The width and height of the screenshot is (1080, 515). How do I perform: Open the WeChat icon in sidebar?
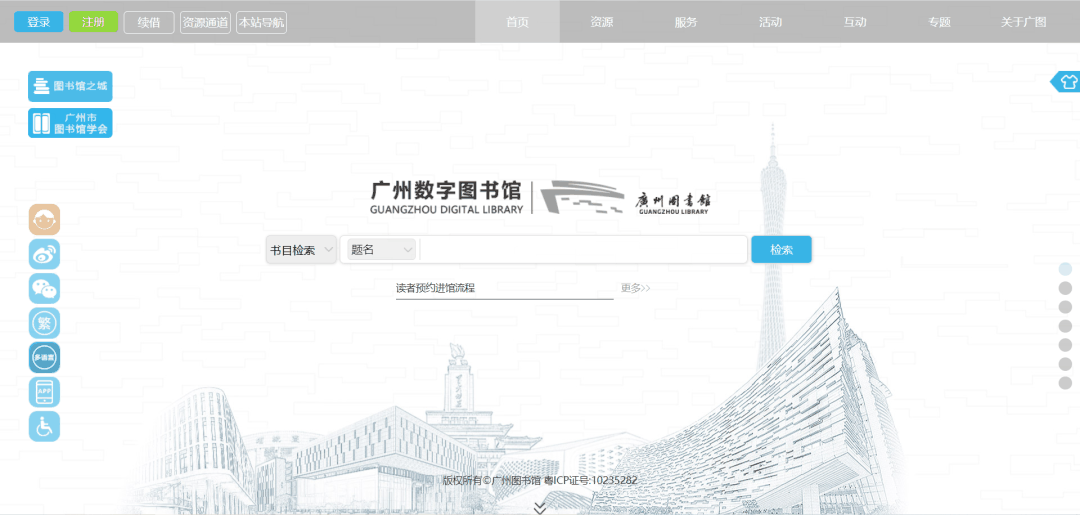[x=44, y=289]
